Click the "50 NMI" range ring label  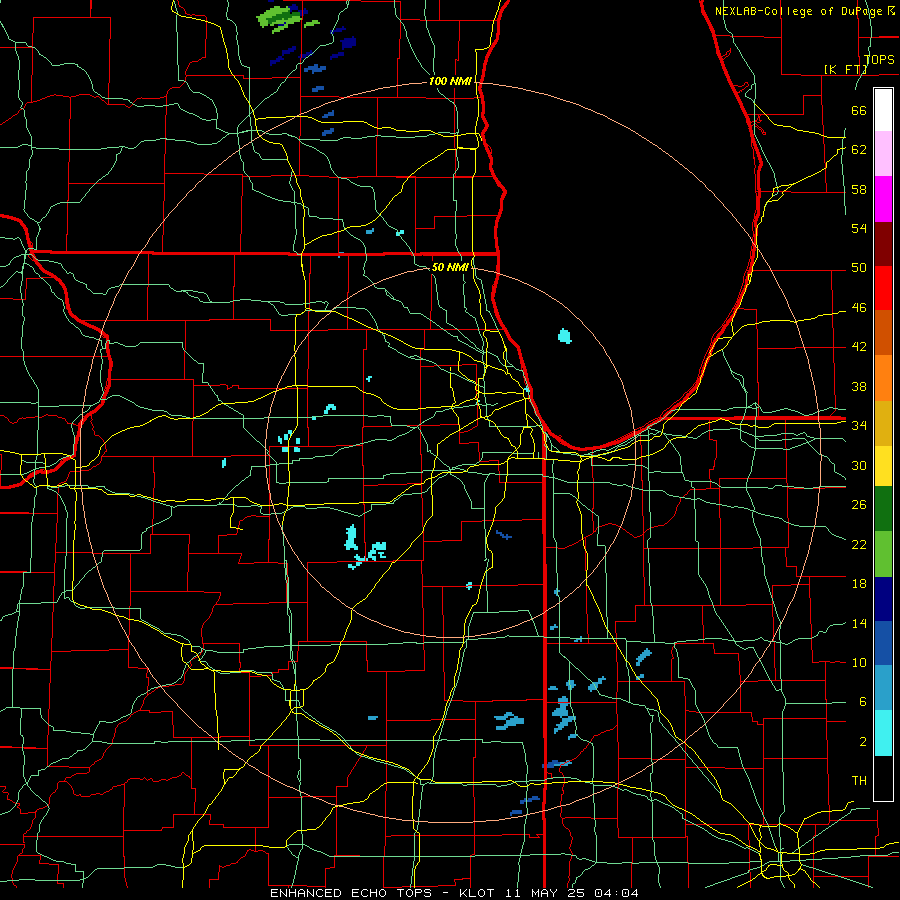(450, 267)
